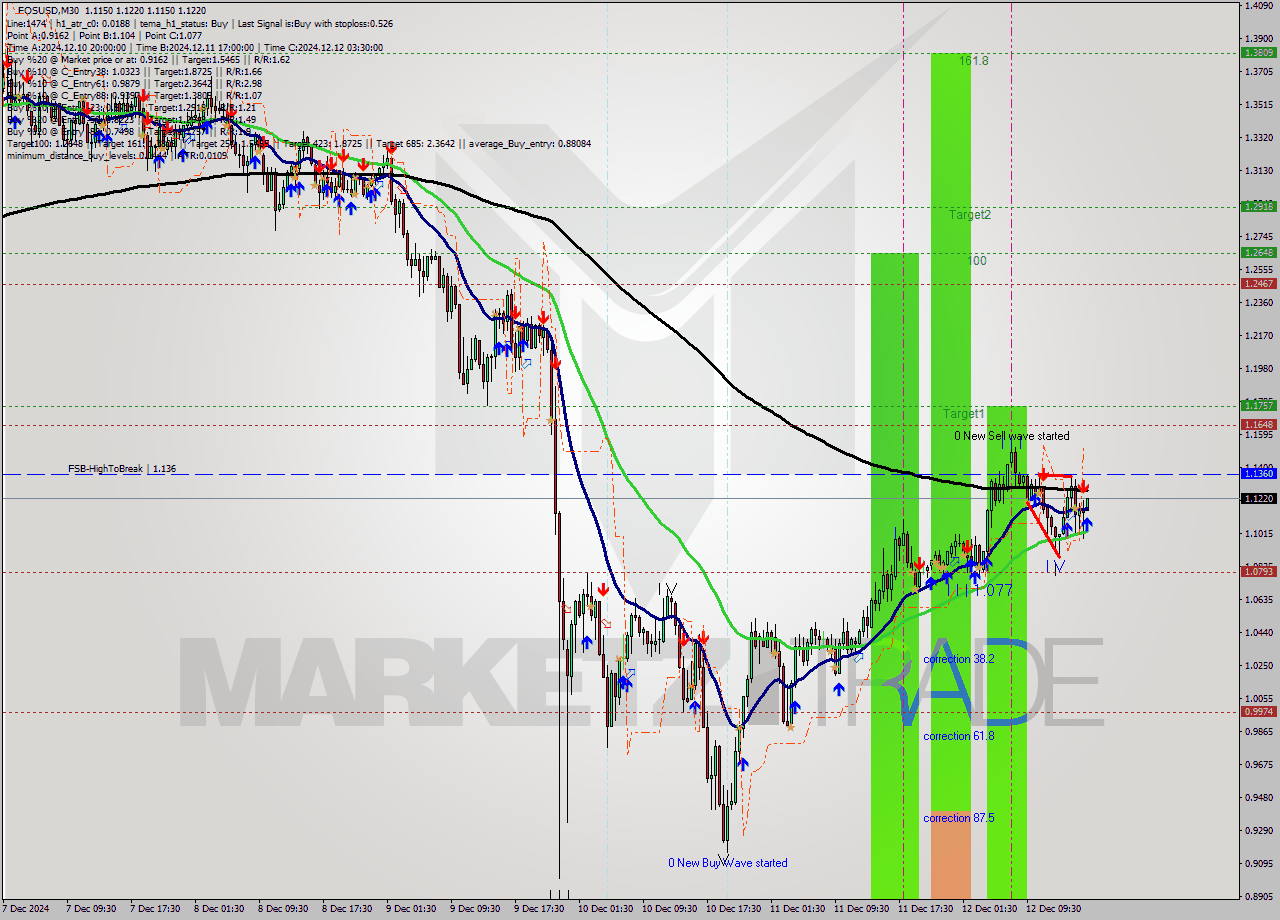This screenshot has width=1280, height=920.
Task: Click the 'correction 61.8' label
Action: coord(959,736)
